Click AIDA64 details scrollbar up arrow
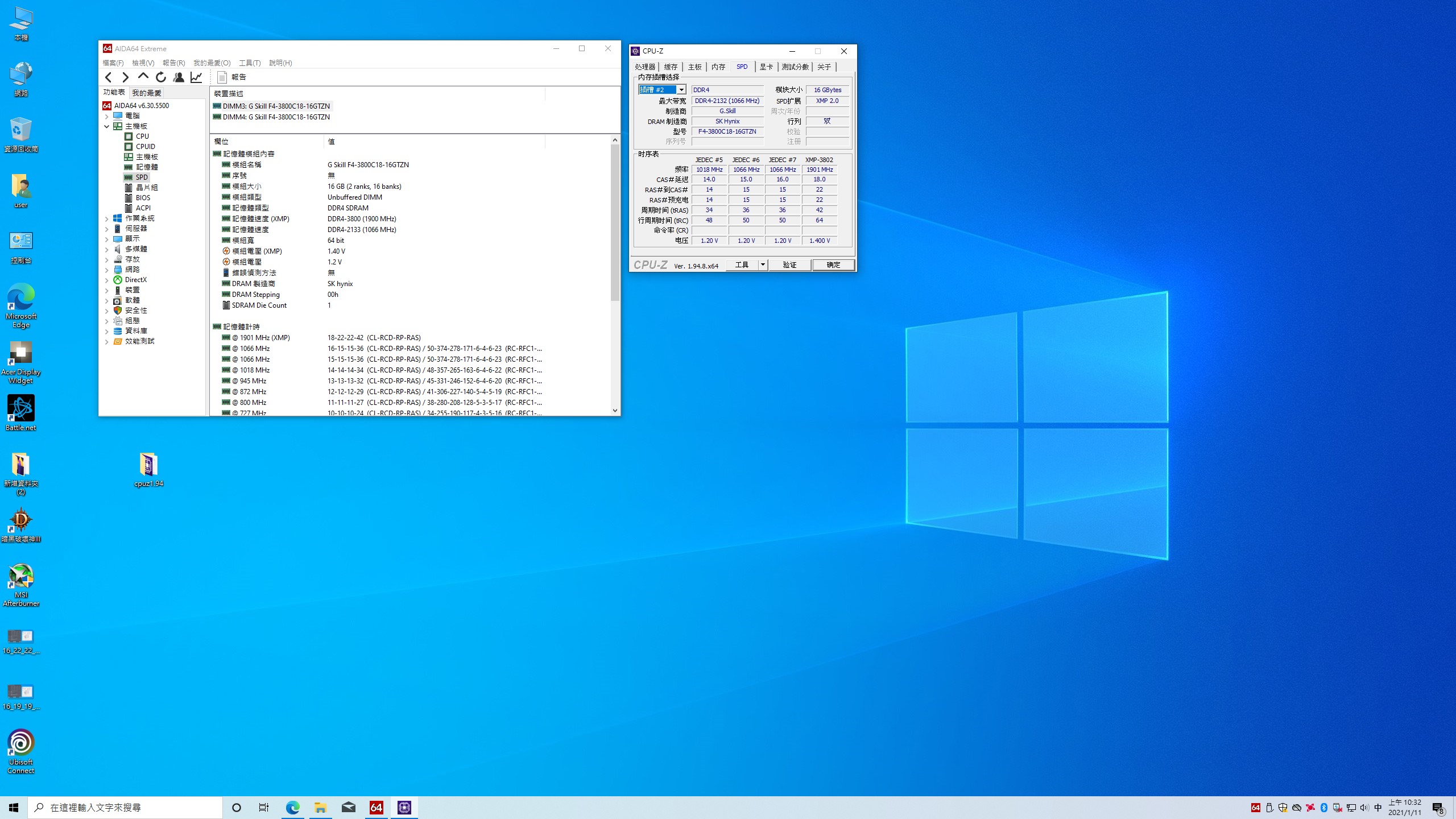This screenshot has width=1456, height=819. [x=615, y=140]
